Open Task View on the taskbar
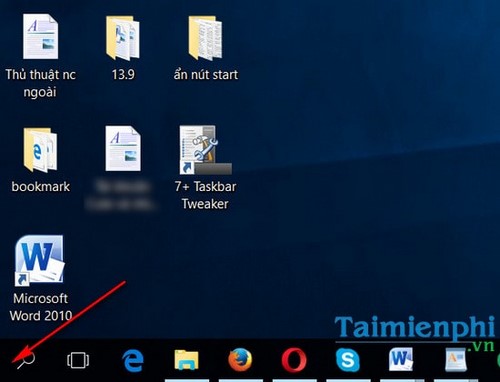The image size is (500, 382). 78,360
